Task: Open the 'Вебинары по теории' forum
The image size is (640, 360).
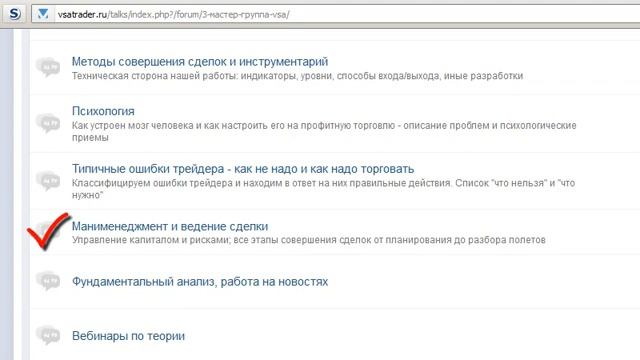Action: [x=128, y=336]
